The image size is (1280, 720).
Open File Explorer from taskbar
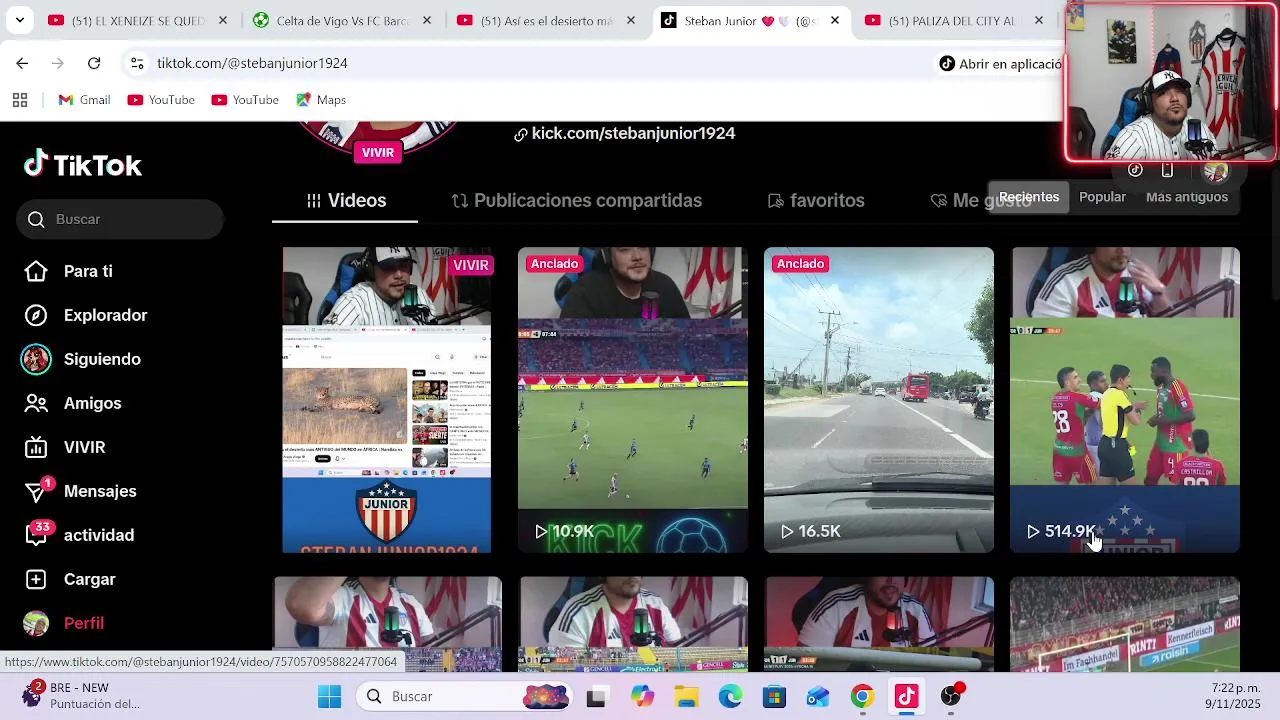point(686,696)
